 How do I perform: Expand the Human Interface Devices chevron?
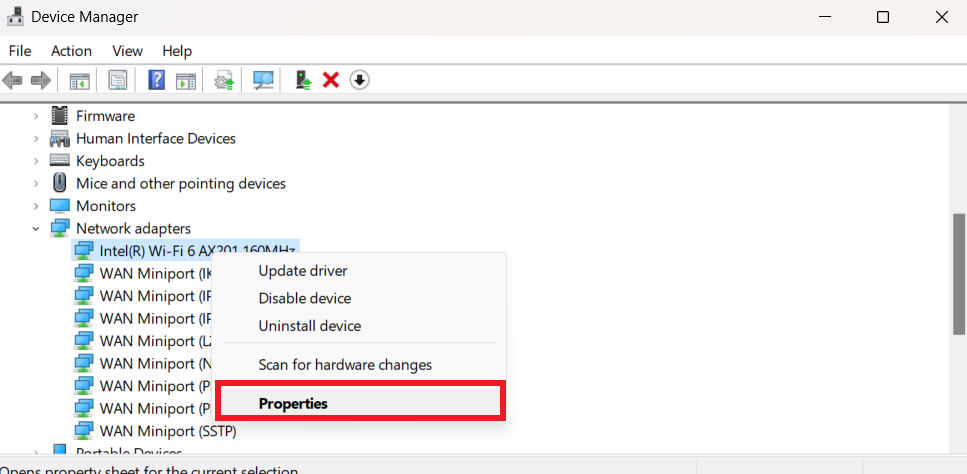[36, 139]
